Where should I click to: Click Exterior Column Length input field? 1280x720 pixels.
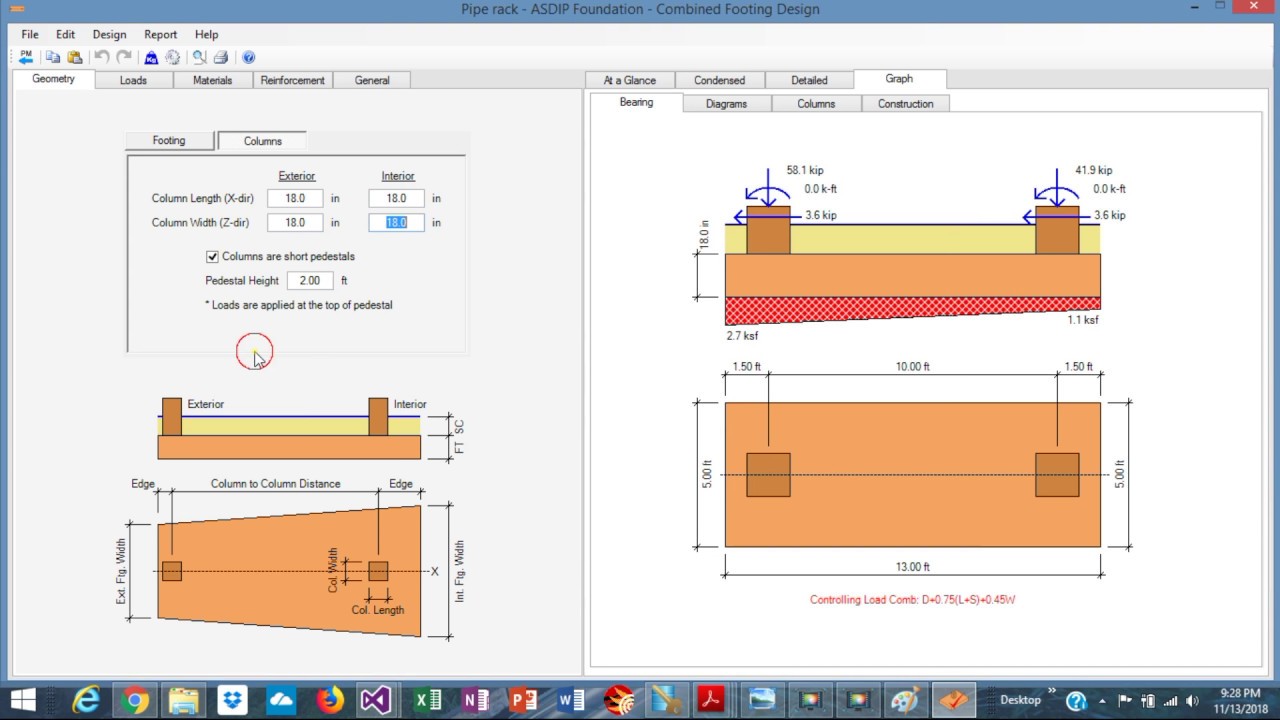click(x=295, y=199)
